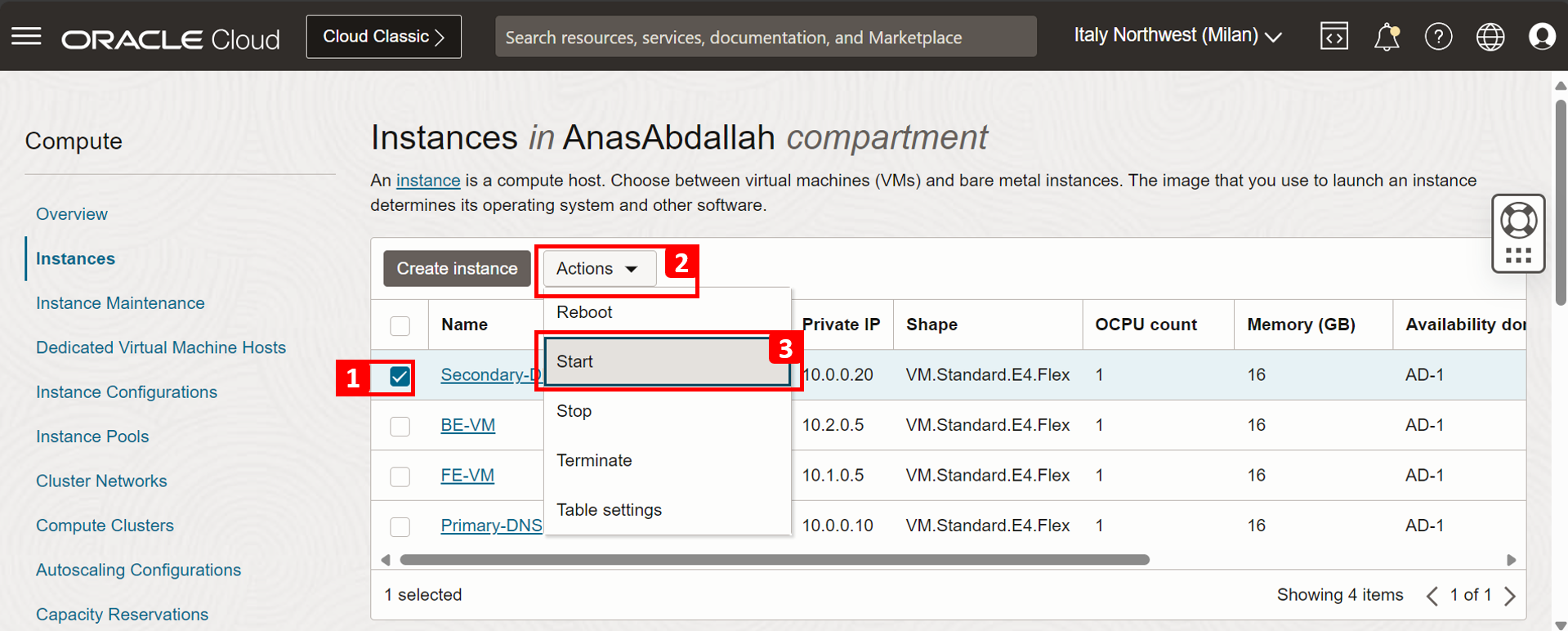Open the Cloud Shell developer tools icon
This screenshot has width=1568, height=631.
pyautogui.click(x=1334, y=36)
